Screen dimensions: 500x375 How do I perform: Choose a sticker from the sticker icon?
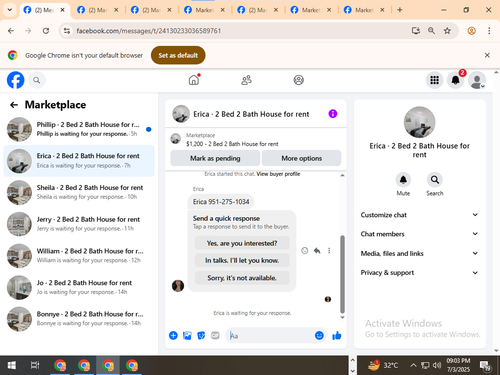pyautogui.click(x=201, y=335)
